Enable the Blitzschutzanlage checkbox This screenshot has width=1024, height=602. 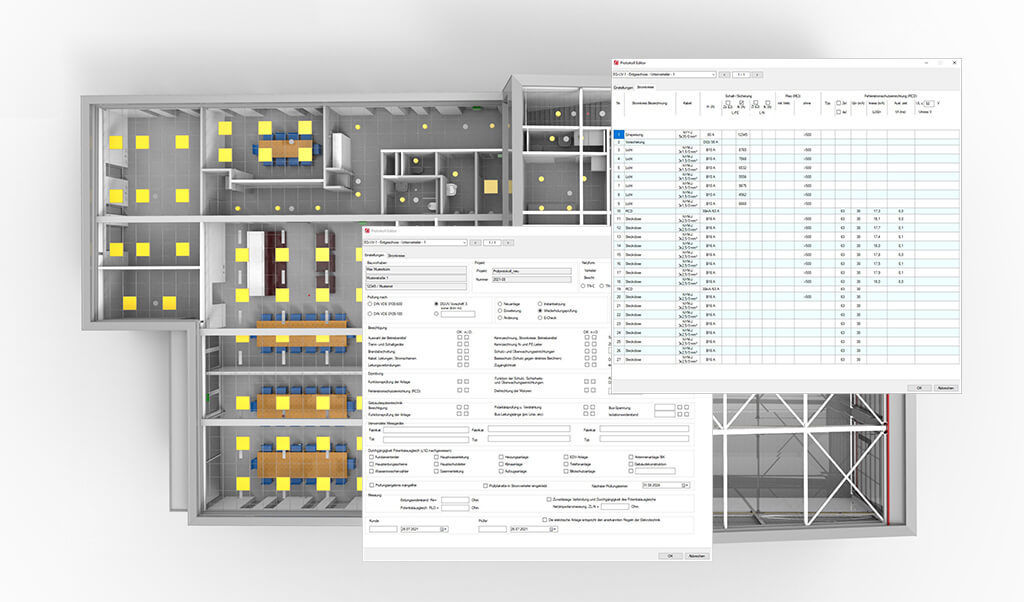click(565, 472)
